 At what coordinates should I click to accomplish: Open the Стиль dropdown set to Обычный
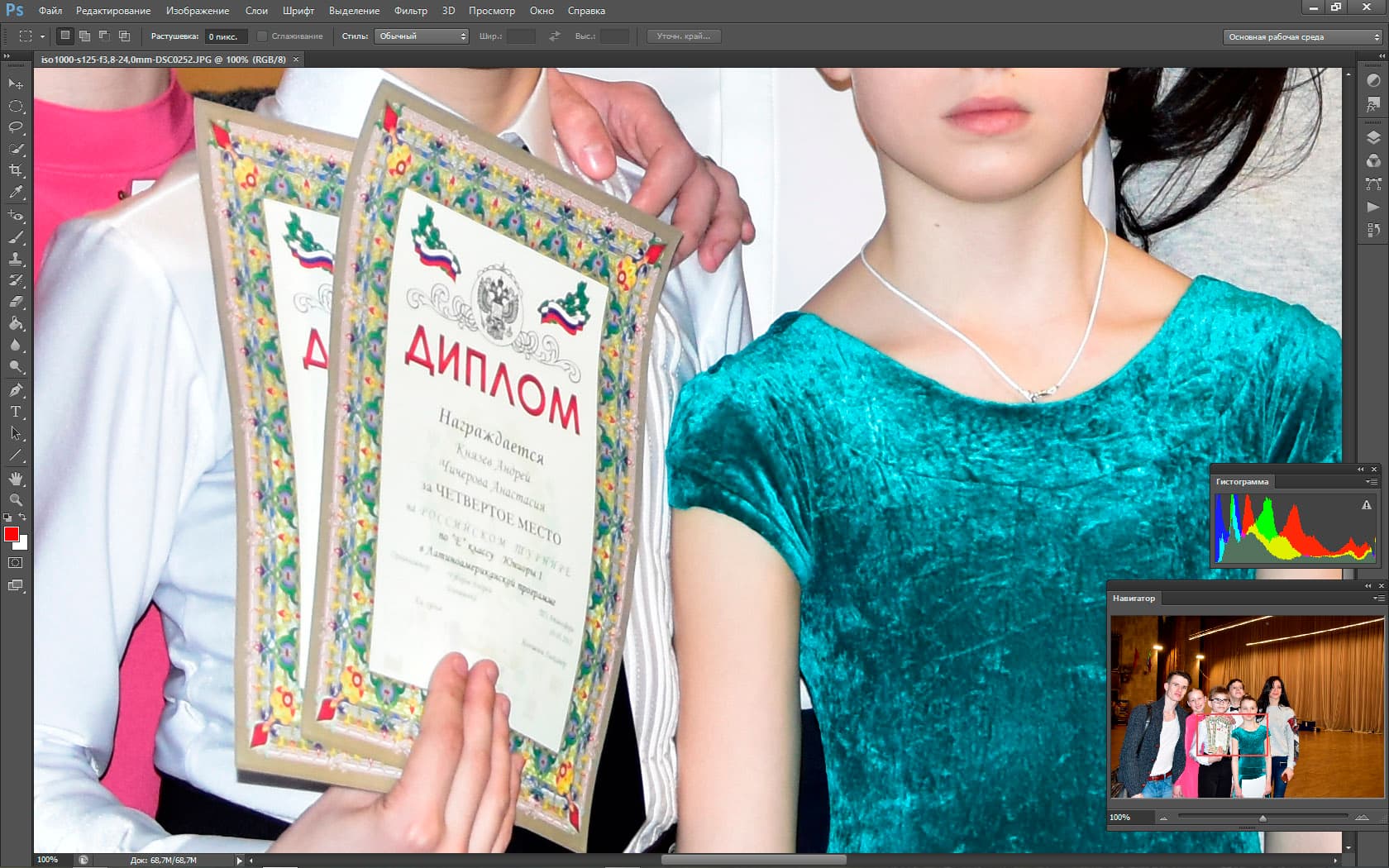coord(422,36)
